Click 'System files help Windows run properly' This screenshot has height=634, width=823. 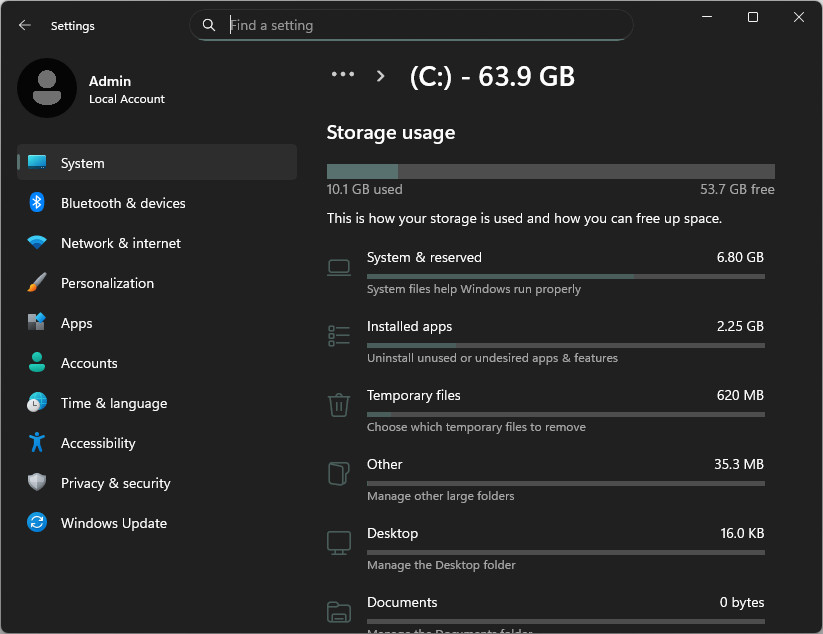(473, 289)
